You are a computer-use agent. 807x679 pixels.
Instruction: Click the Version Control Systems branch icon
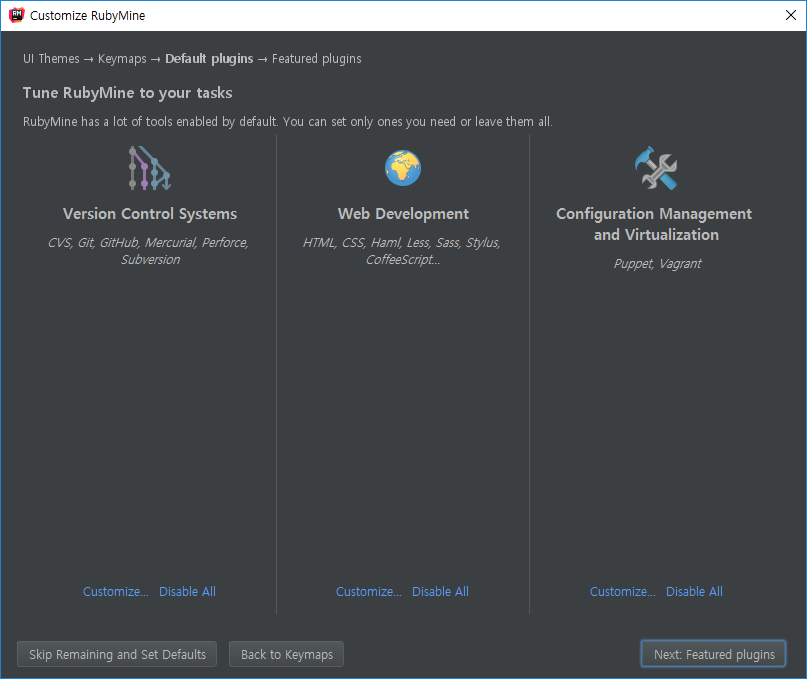(x=149, y=168)
